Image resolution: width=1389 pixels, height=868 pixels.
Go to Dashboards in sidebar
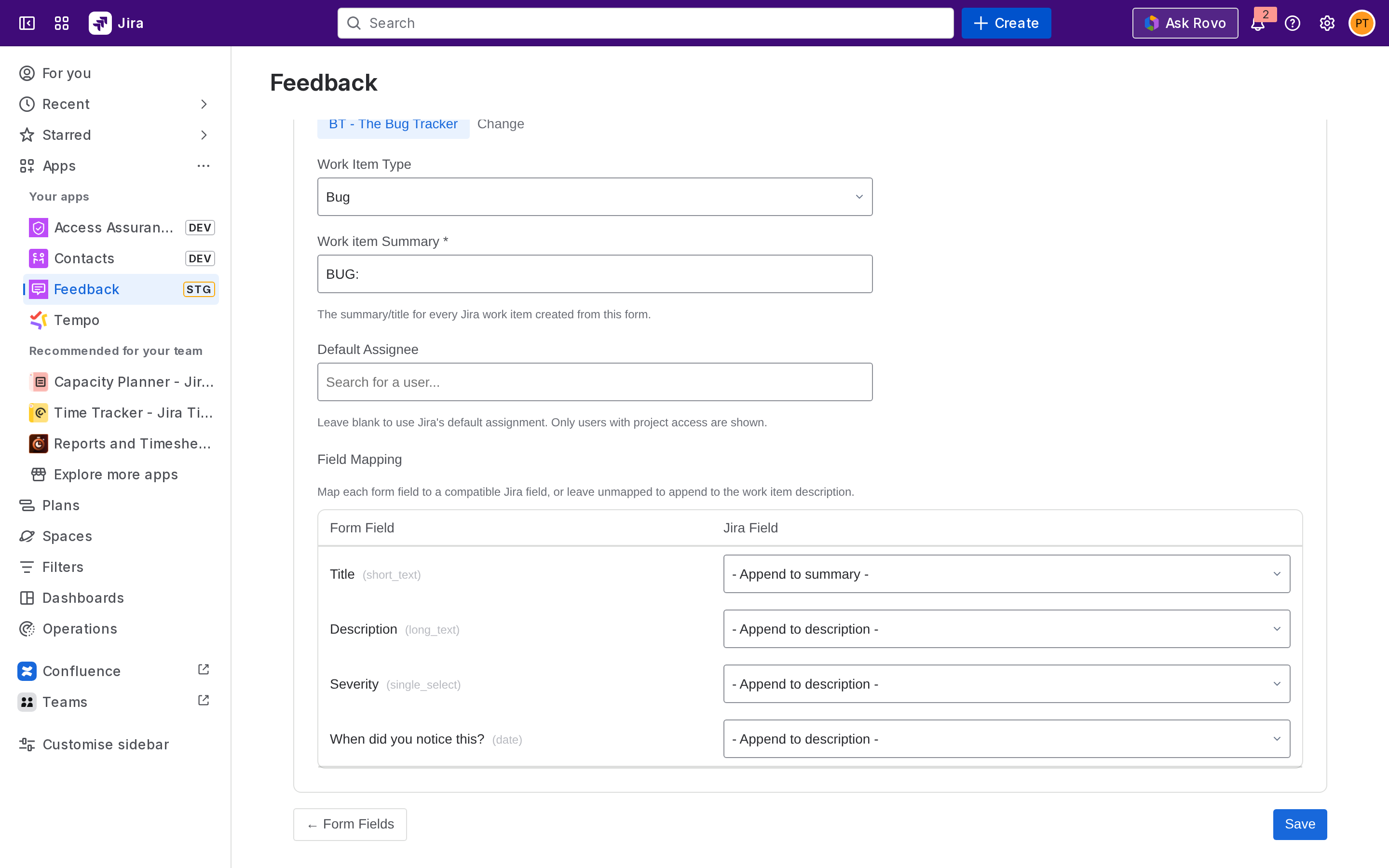click(x=116, y=598)
